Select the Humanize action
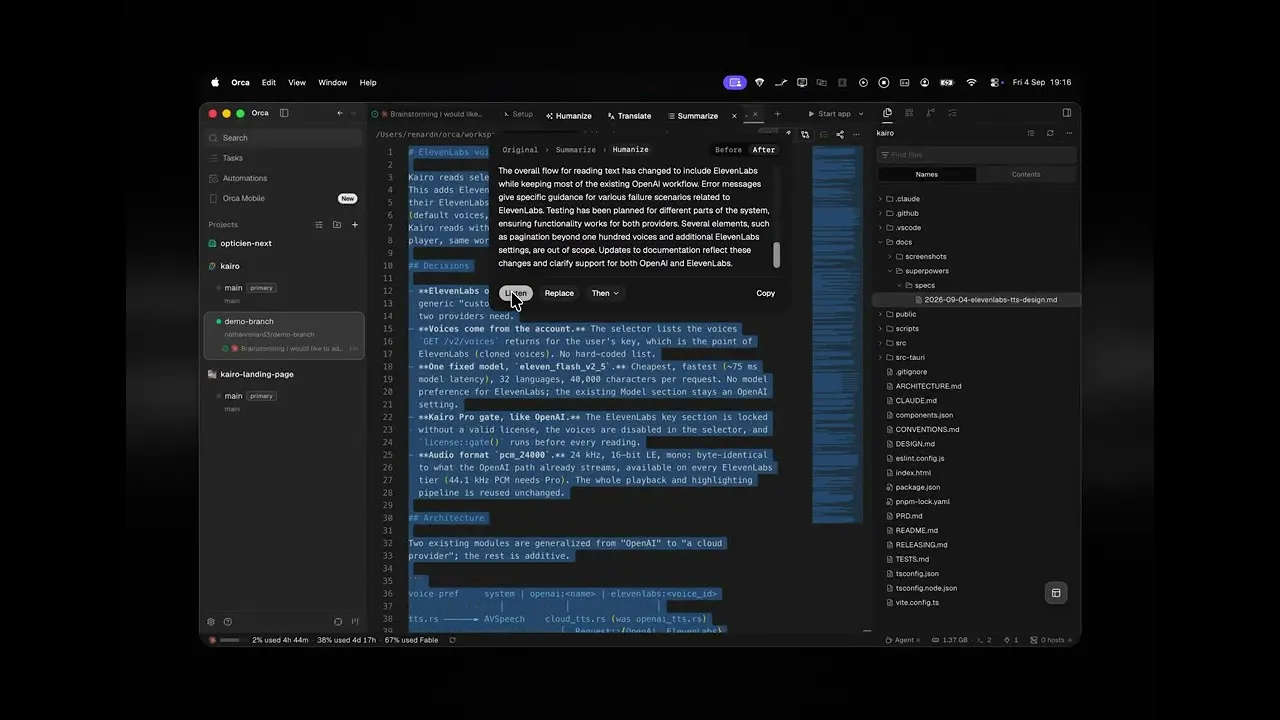 pyautogui.click(x=568, y=116)
